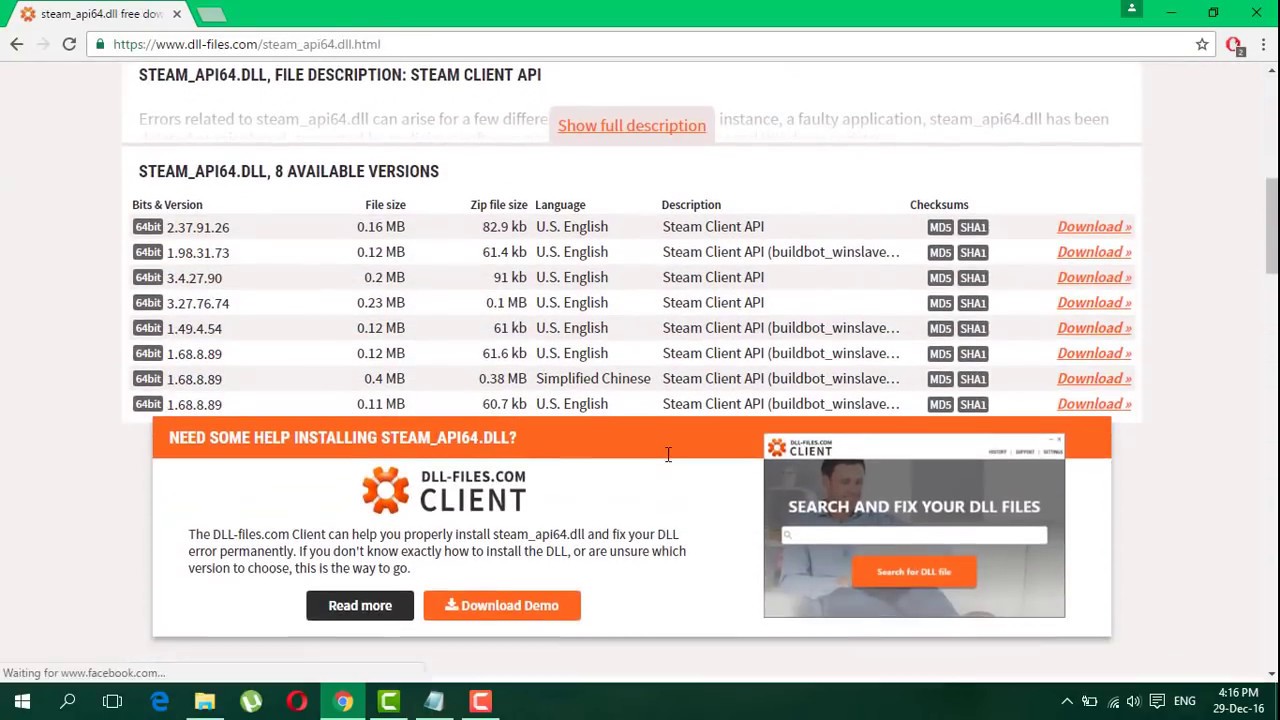Click the DLL-files.com Client logo

[x=444, y=490]
